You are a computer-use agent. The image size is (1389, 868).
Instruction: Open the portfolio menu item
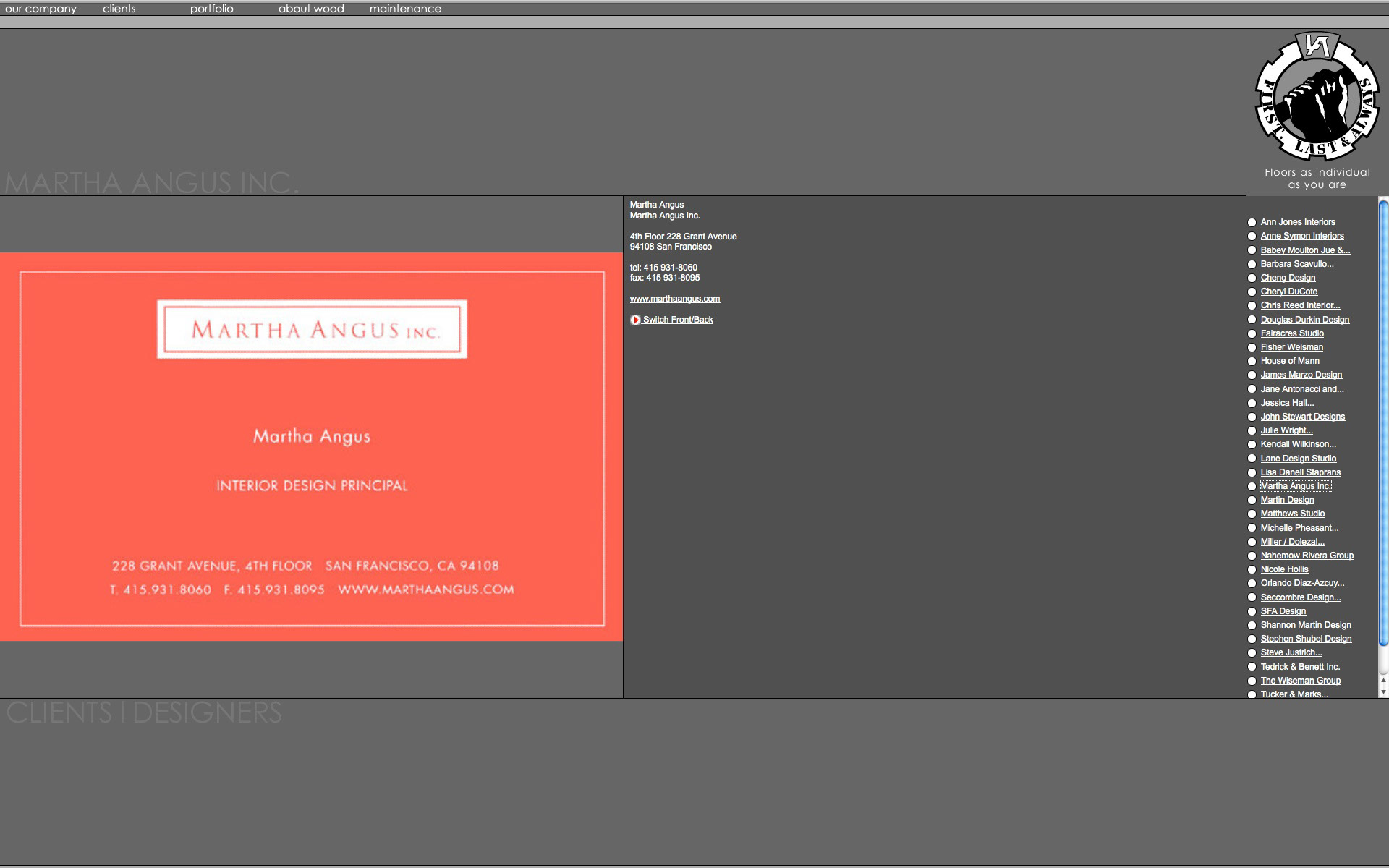tap(211, 9)
